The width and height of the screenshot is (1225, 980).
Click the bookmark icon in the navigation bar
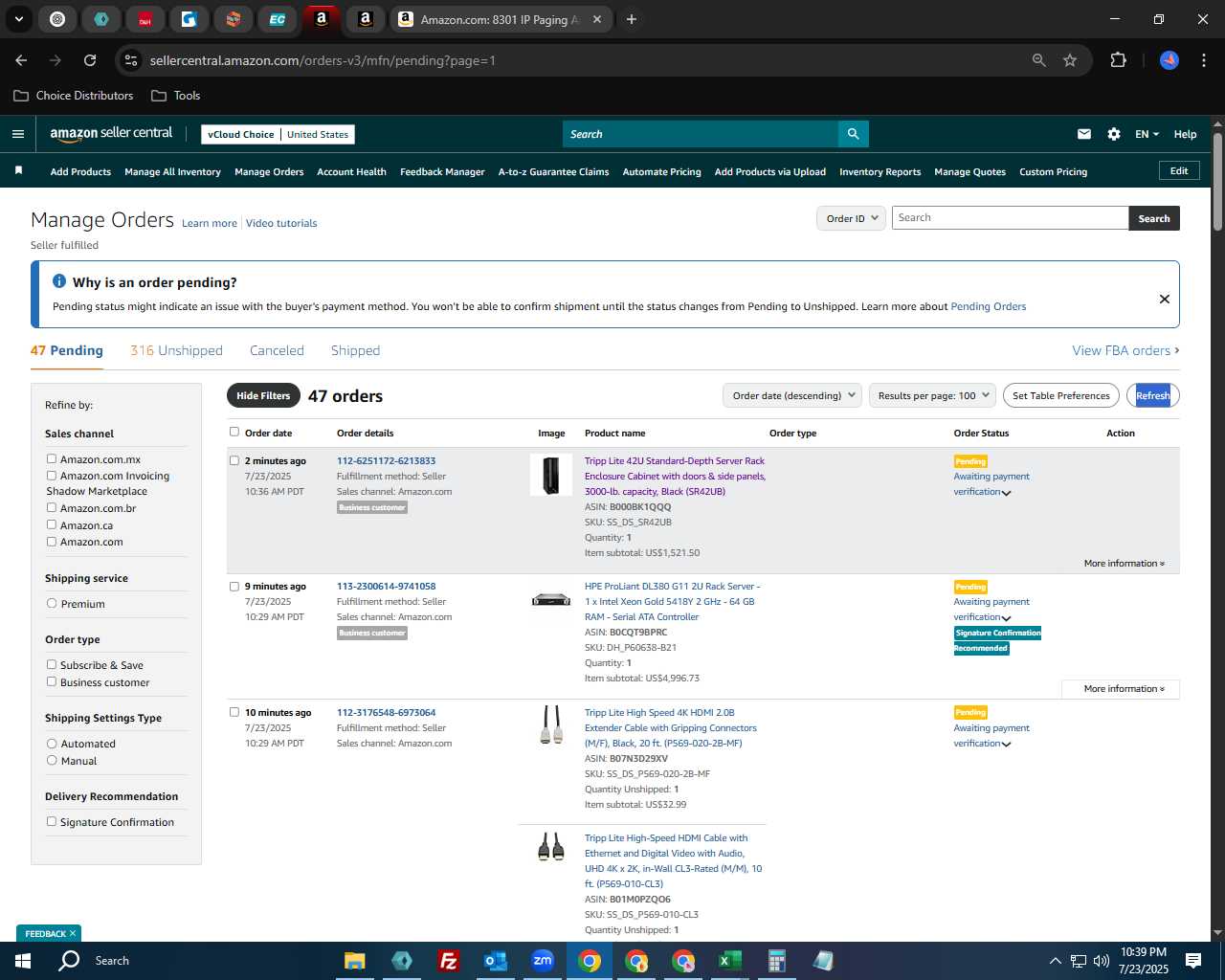coord(18,171)
